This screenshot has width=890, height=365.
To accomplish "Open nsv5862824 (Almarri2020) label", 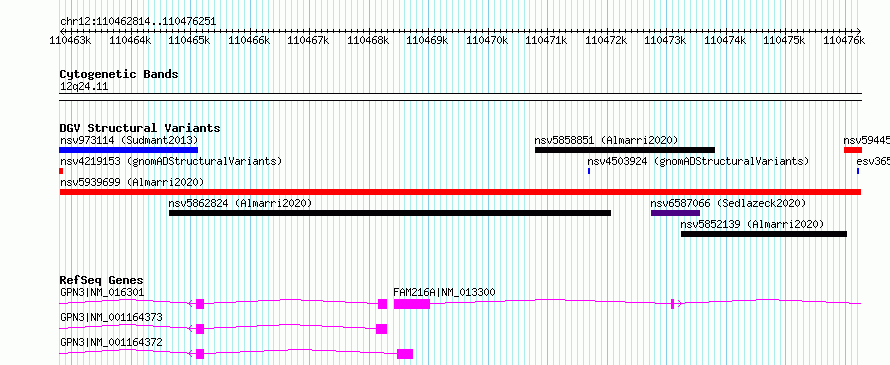I will [240, 203].
